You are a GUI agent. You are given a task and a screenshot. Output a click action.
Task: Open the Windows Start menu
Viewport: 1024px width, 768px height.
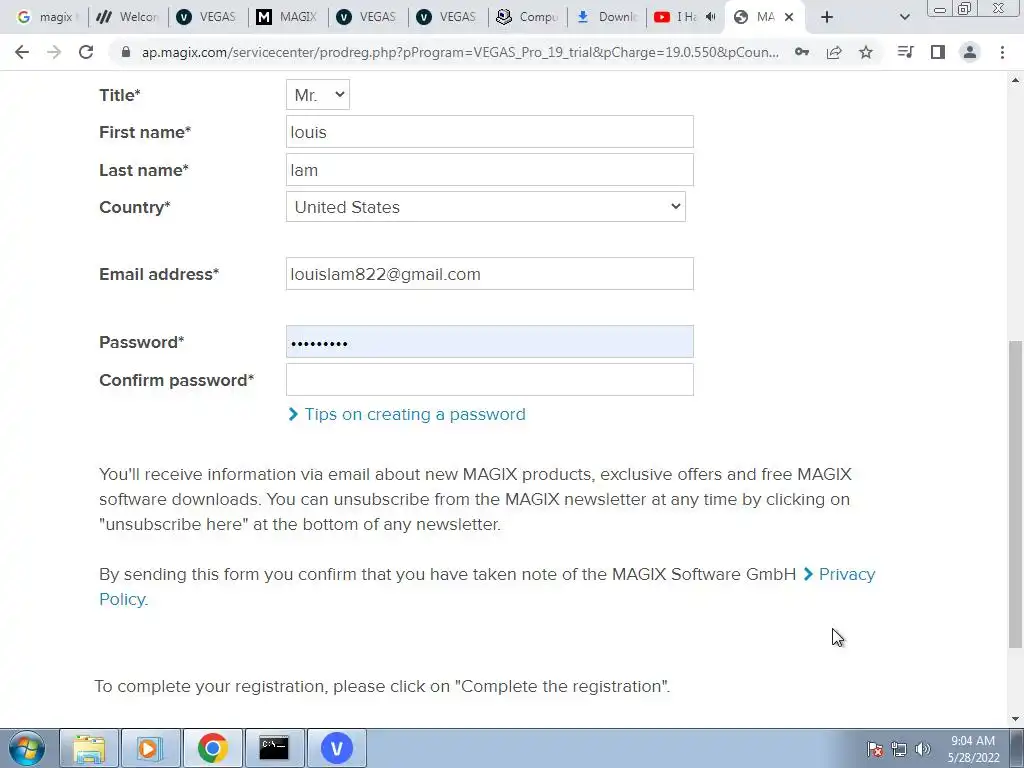pos(27,748)
